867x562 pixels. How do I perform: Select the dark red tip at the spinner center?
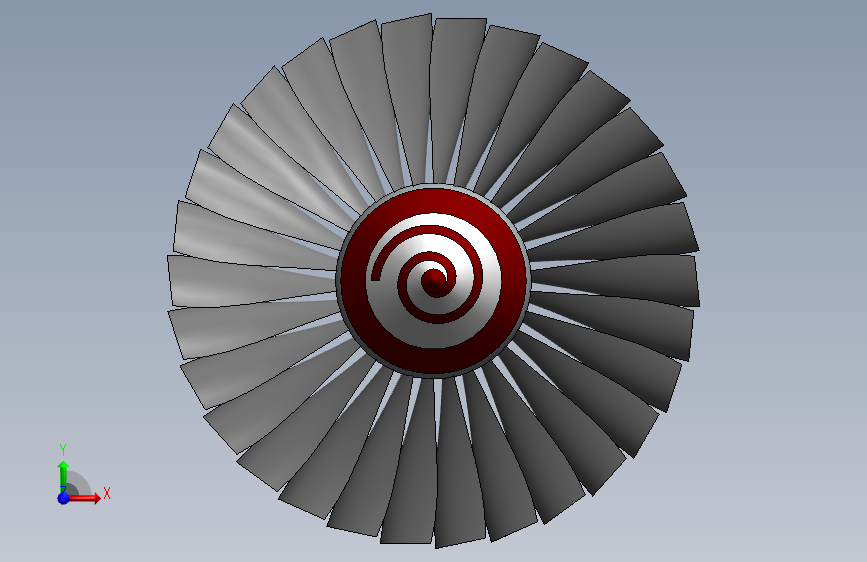434,280
